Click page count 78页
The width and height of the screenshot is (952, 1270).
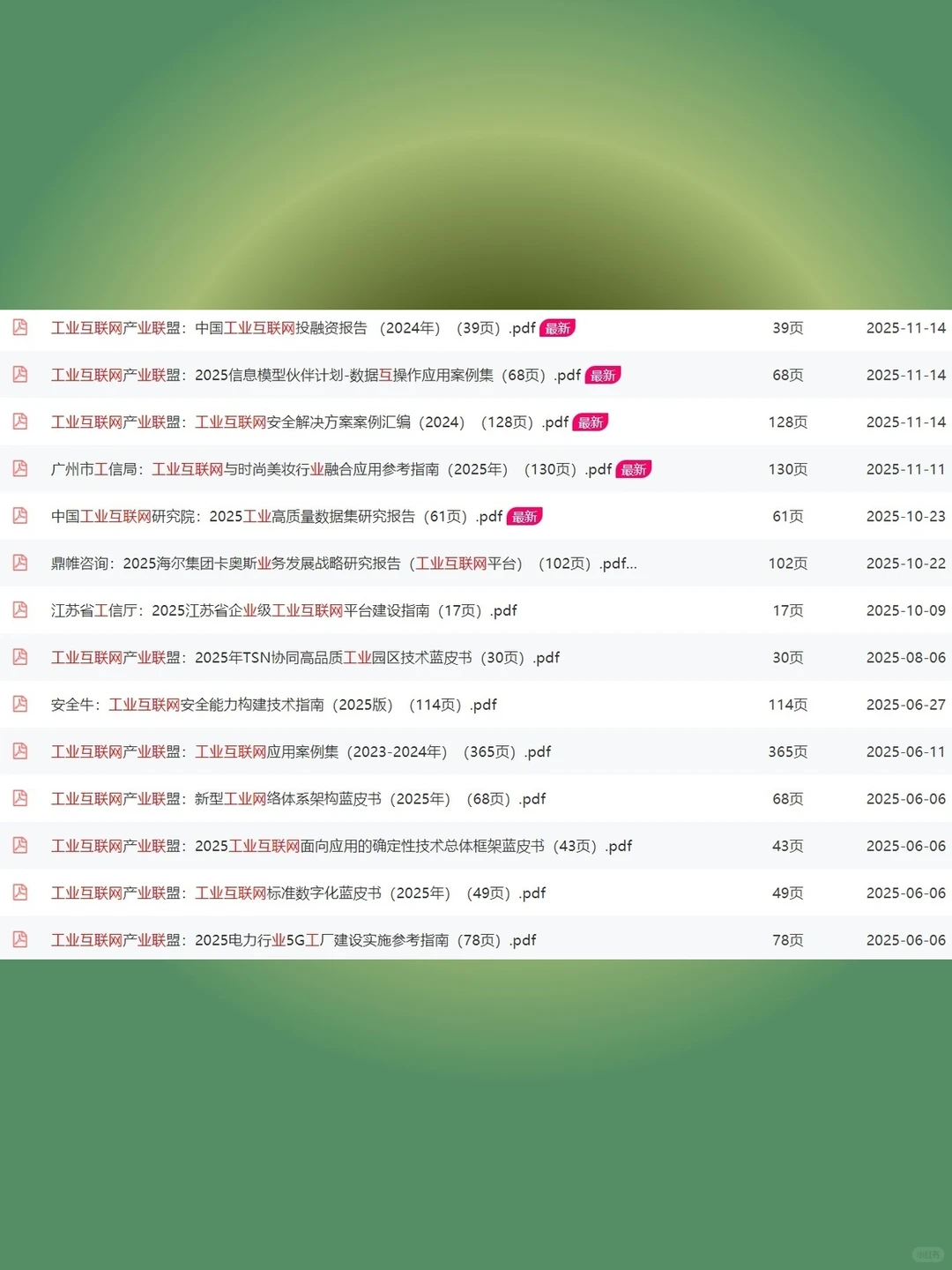click(788, 940)
